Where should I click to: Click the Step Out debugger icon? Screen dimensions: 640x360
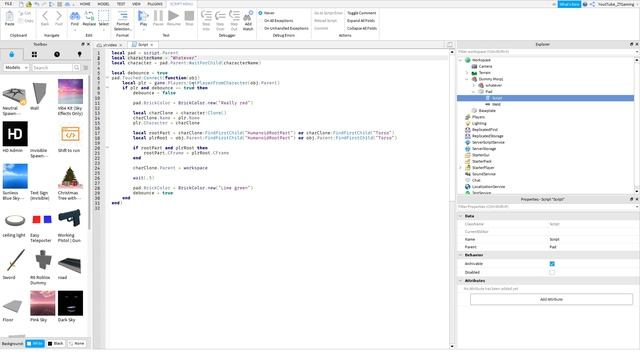click(234, 20)
